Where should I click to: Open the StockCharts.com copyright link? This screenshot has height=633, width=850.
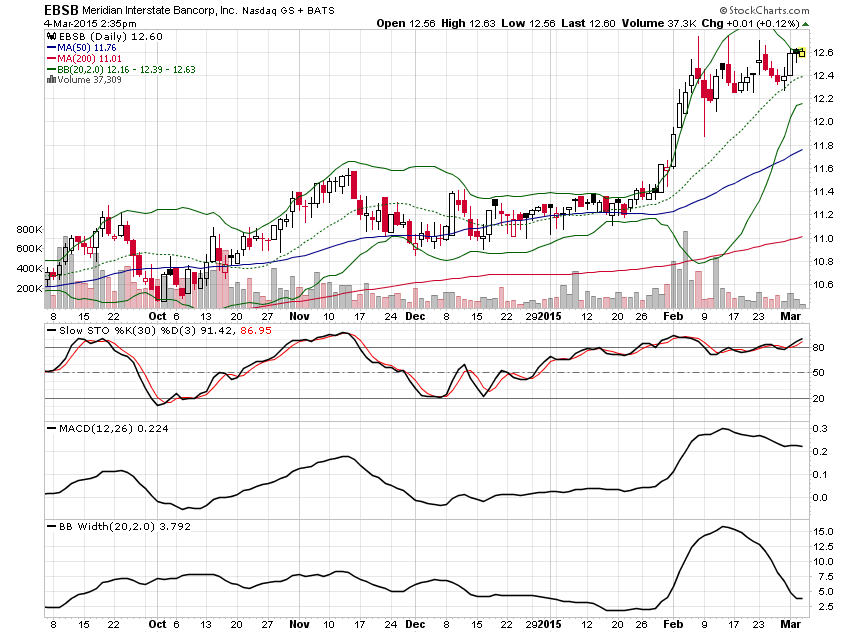point(764,10)
